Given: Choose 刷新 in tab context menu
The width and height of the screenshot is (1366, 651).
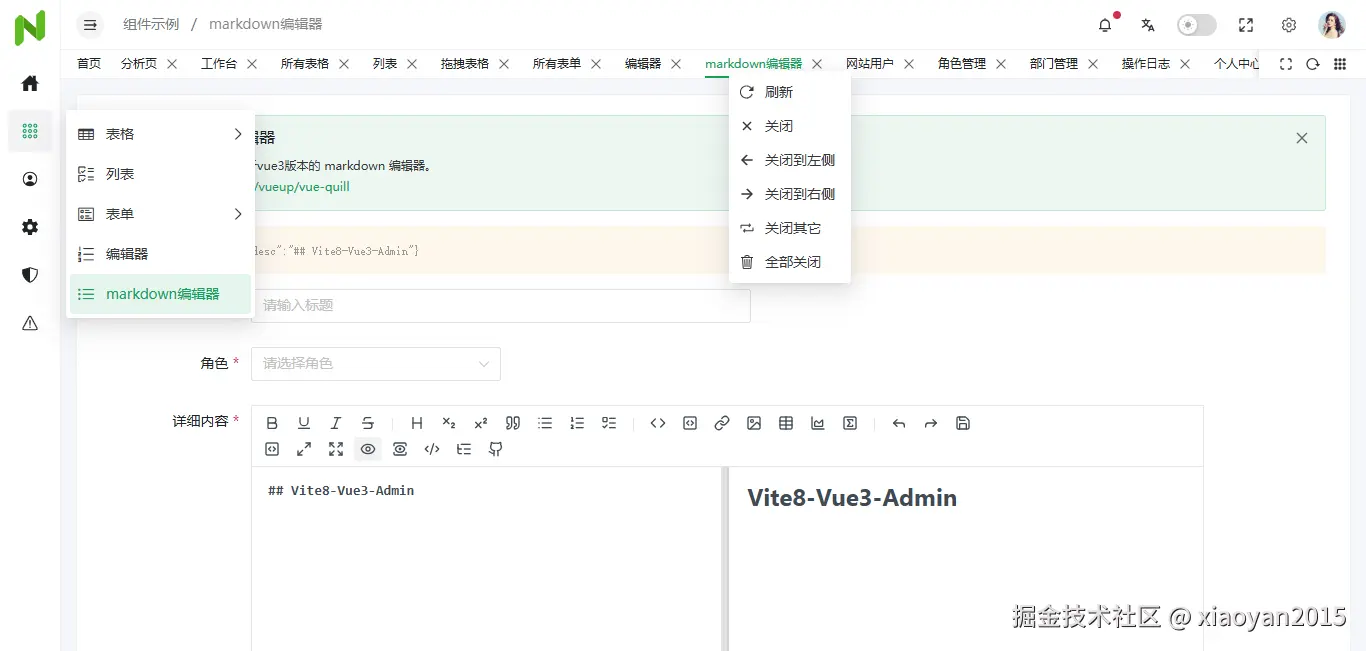Looking at the screenshot, I should (790, 92).
